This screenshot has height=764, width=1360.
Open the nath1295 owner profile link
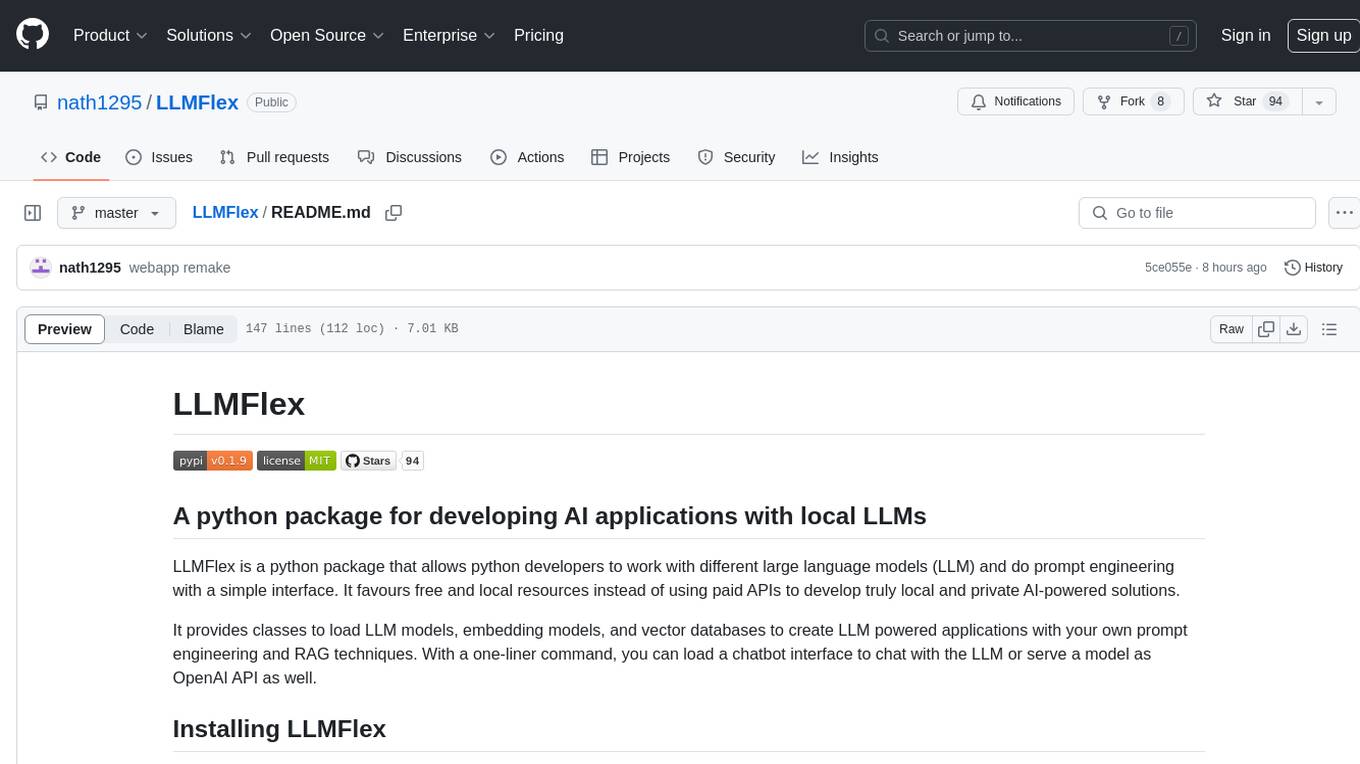(100, 102)
